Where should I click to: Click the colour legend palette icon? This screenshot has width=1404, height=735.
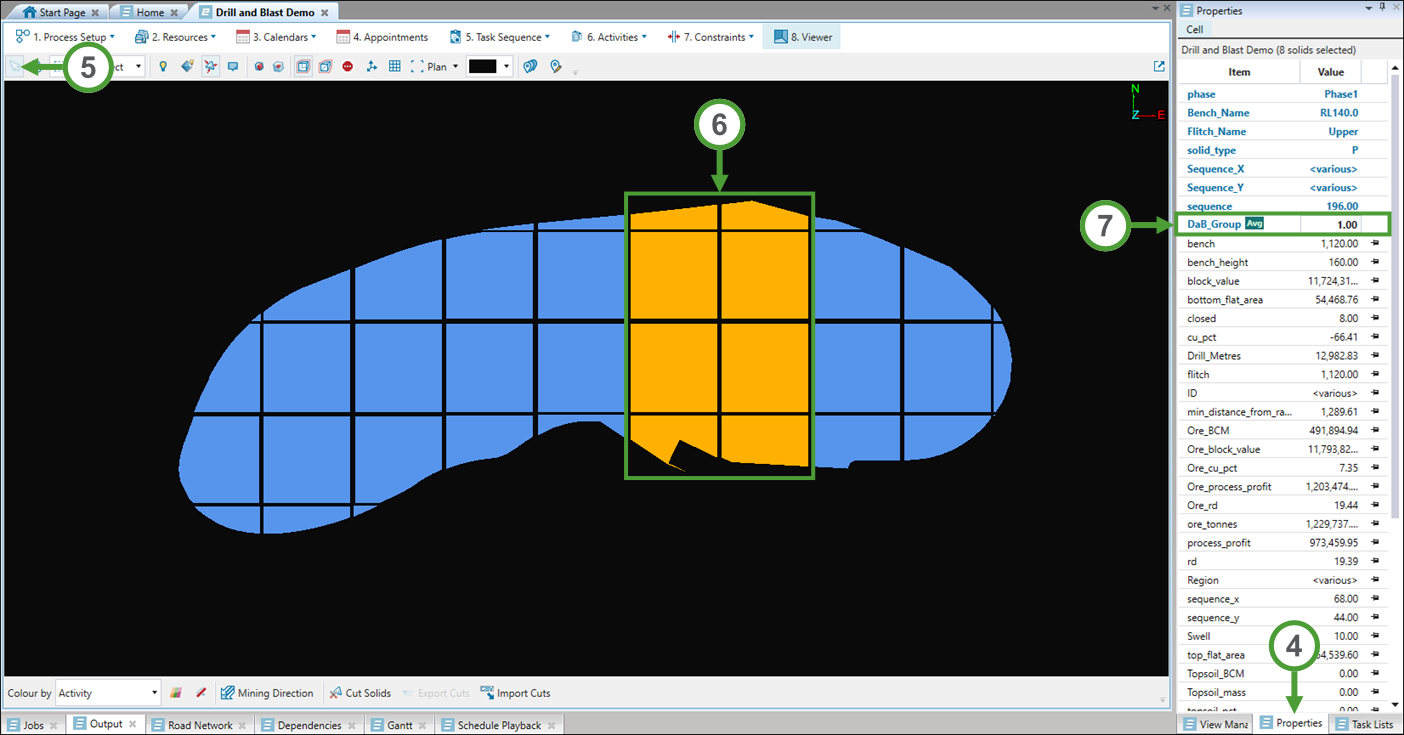pyautogui.click(x=177, y=693)
